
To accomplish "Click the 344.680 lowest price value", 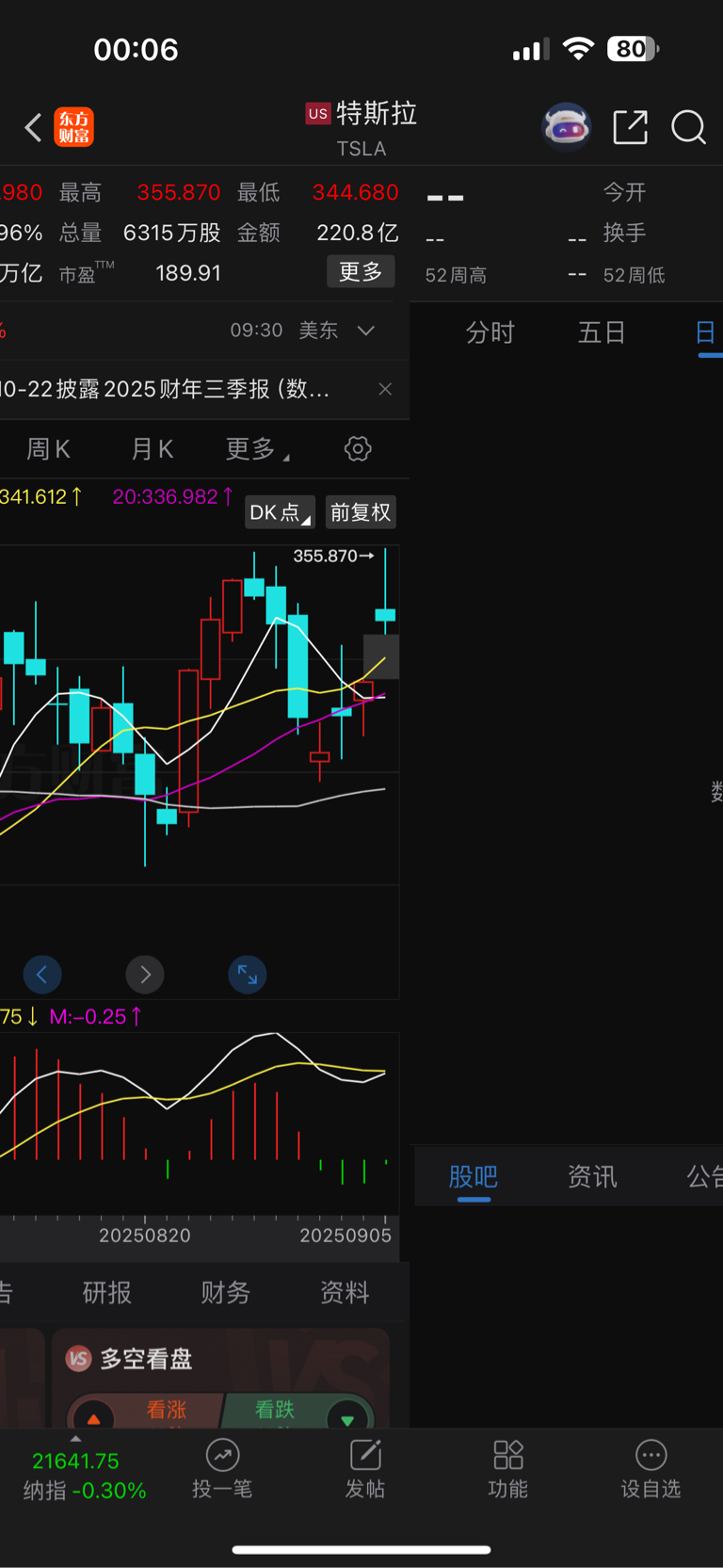I will 356,192.
